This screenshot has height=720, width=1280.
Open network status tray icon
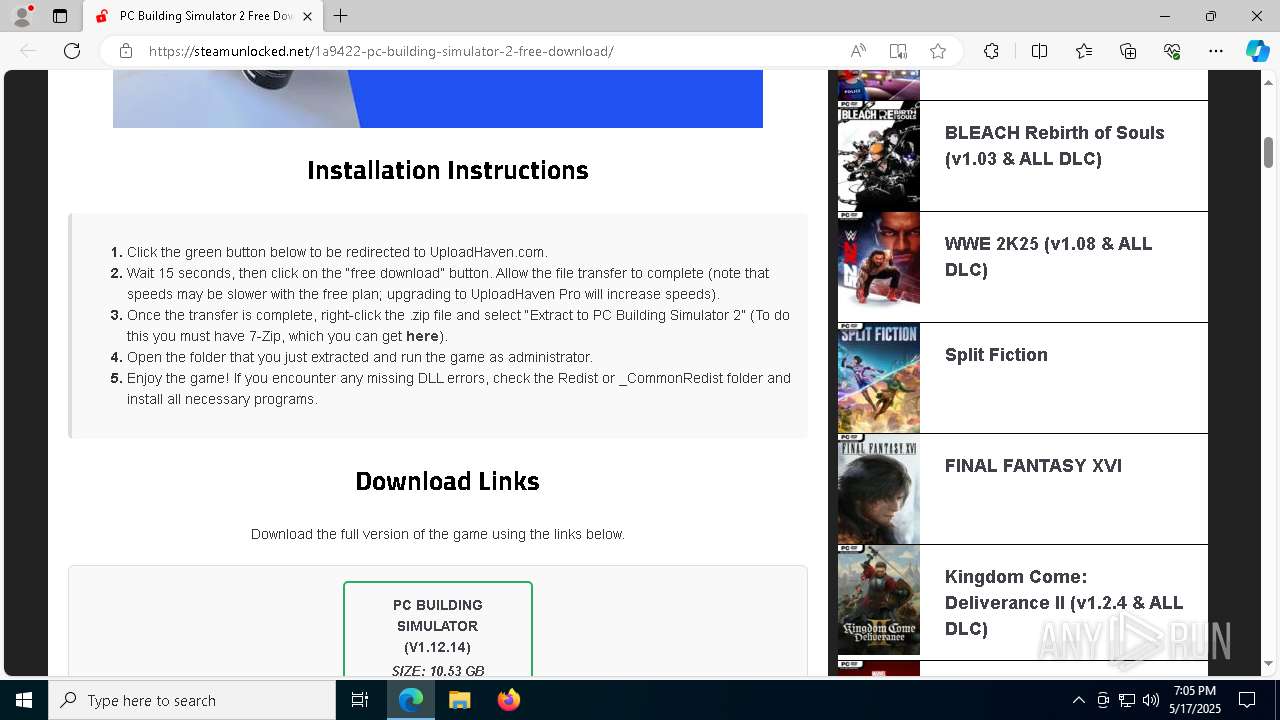[1126, 700]
